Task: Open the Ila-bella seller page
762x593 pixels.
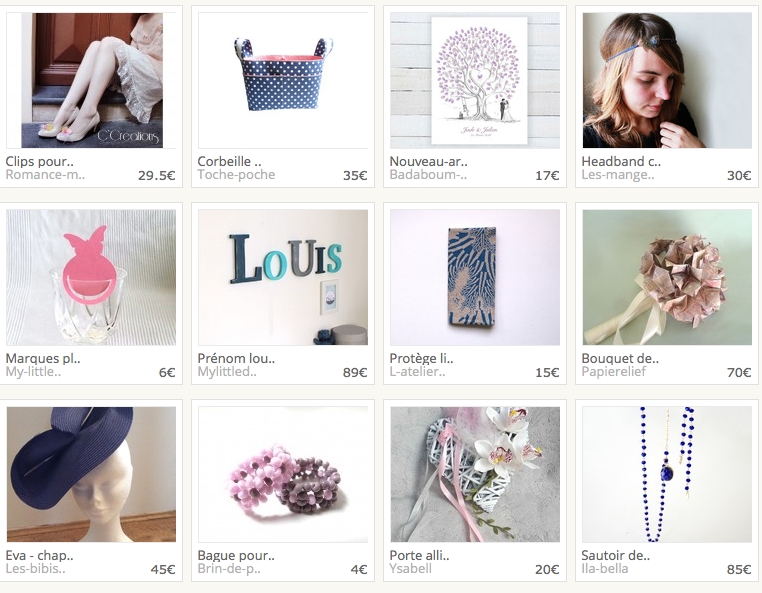Action: 605,569
